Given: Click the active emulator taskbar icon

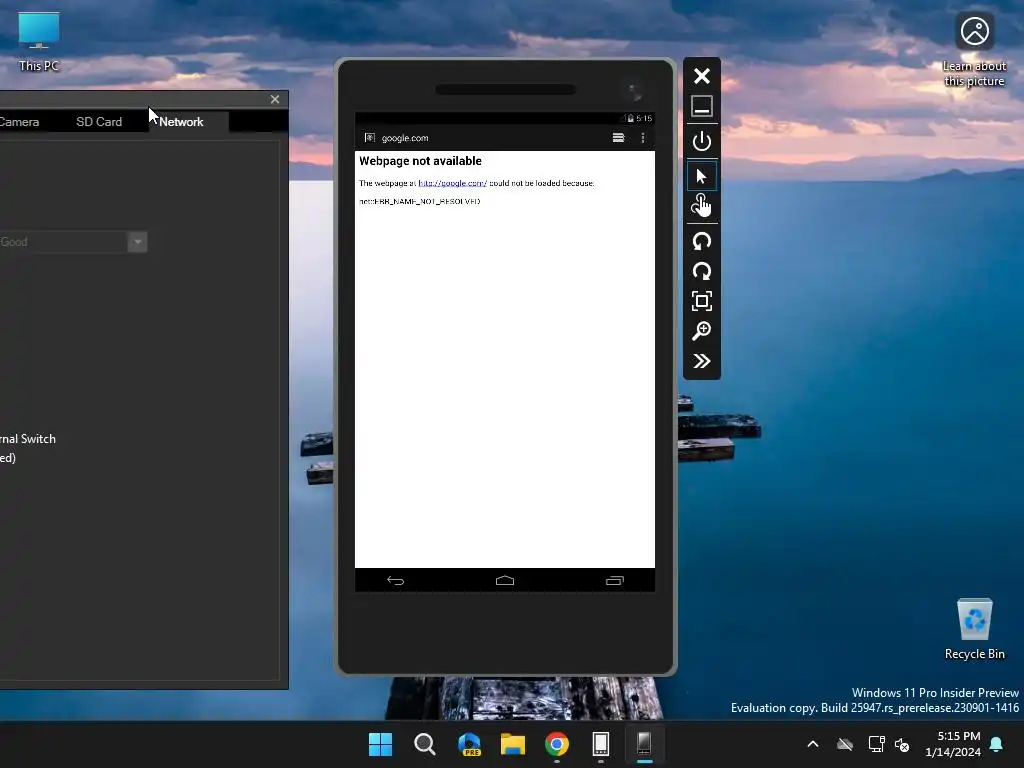Looking at the screenshot, I should [x=645, y=744].
